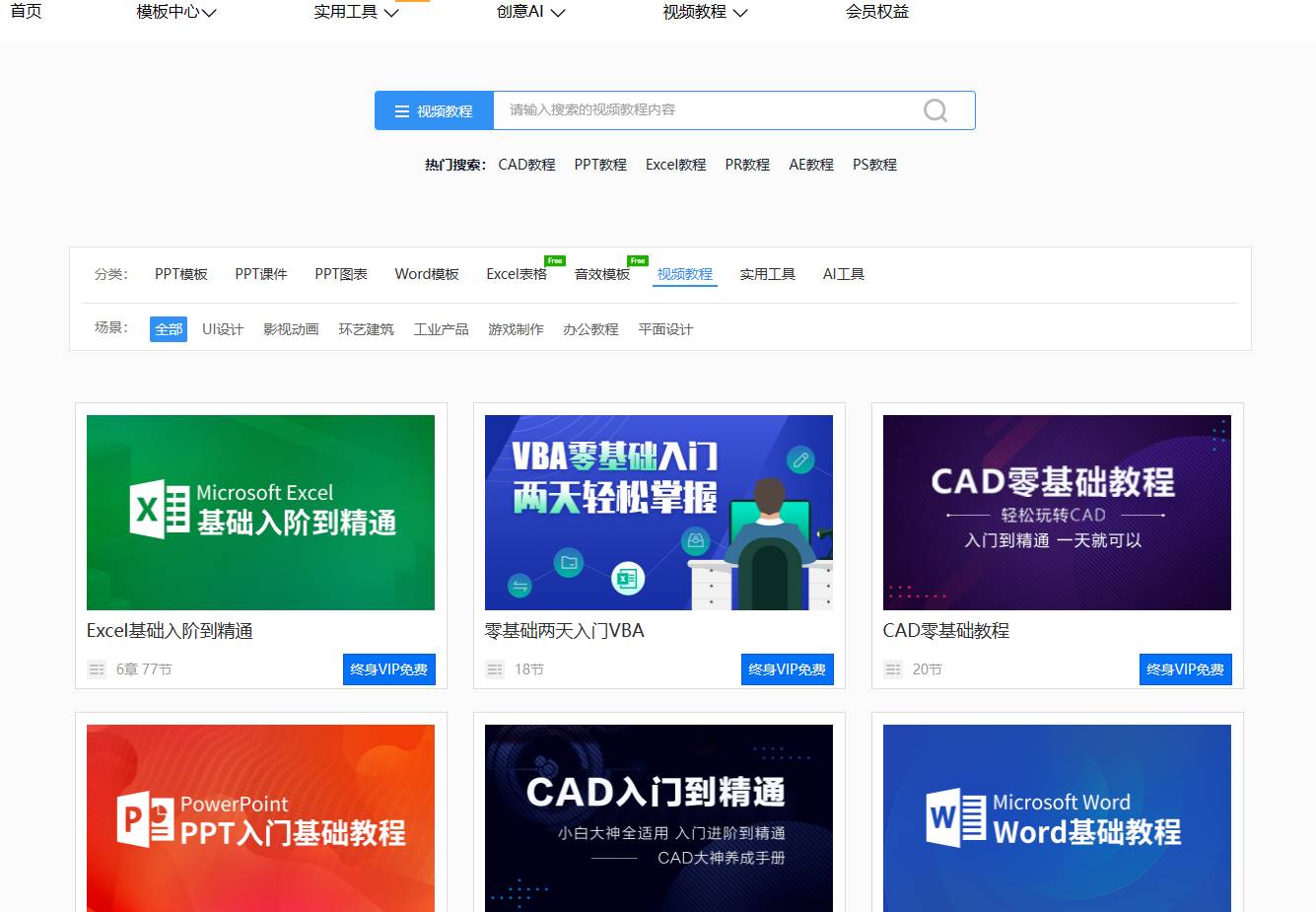This screenshot has height=912, width=1316.
Task: Select the 音效模板 category tab
Action: pos(602,274)
